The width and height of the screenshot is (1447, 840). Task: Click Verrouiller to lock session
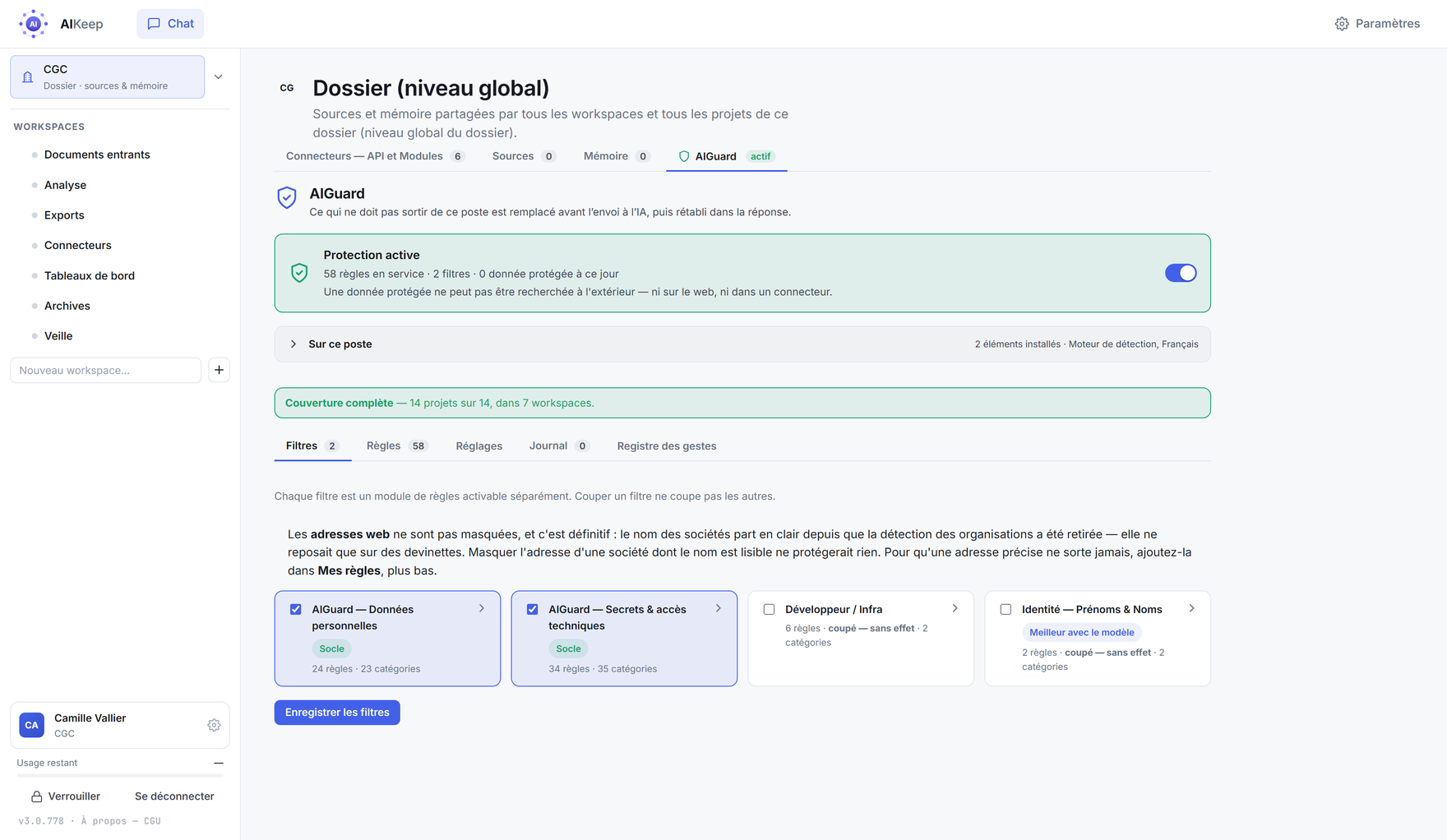tap(66, 796)
